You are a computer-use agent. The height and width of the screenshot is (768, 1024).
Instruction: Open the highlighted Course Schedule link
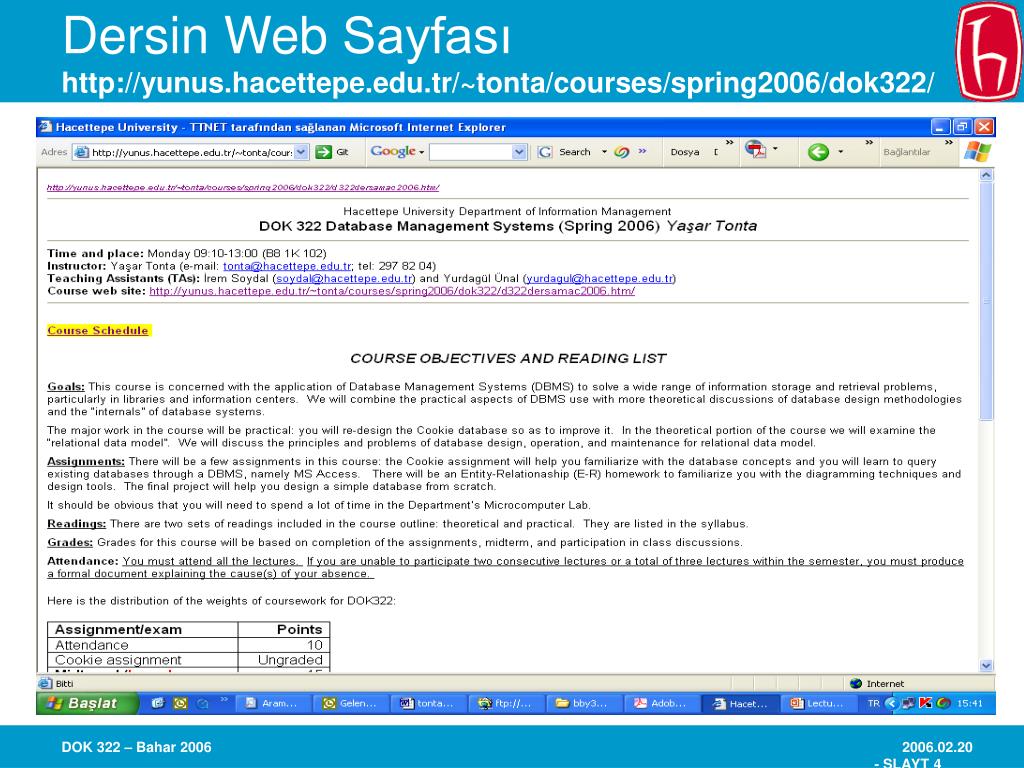click(x=98, y=330)
